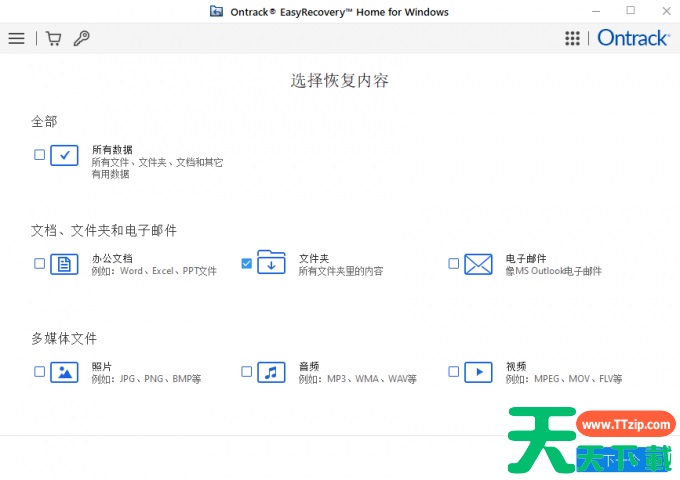Click the 像MS Outlook电子邮件 description

click(x=554, y=271)
